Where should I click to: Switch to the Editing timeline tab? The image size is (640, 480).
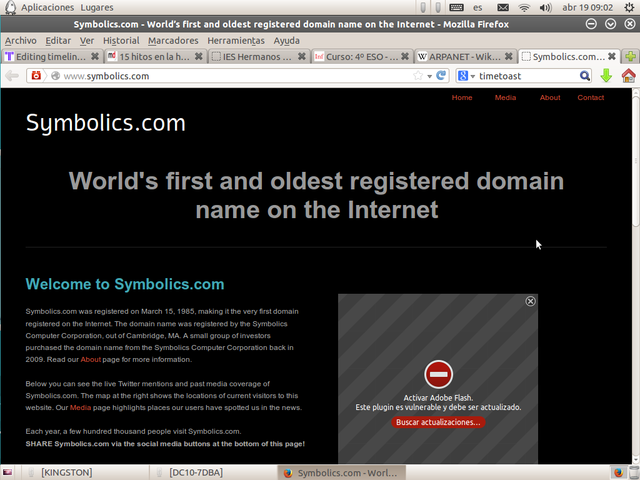tap(51, 56)
